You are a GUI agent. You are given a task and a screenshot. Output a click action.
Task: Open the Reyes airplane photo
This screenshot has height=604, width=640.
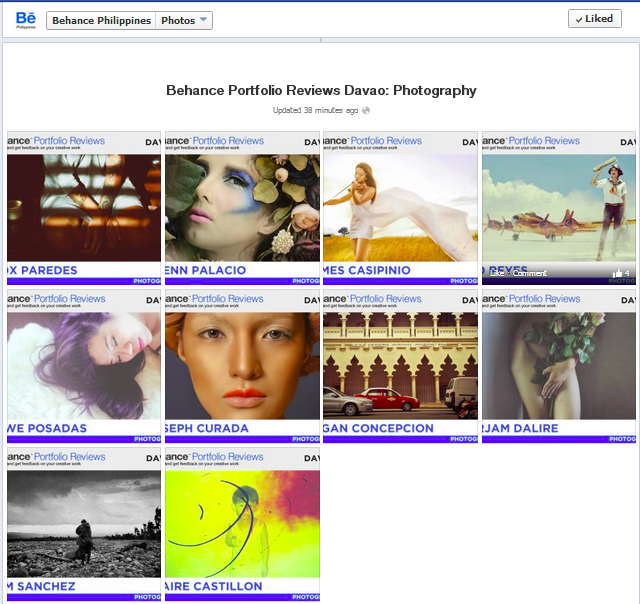[x=558, y=205]
